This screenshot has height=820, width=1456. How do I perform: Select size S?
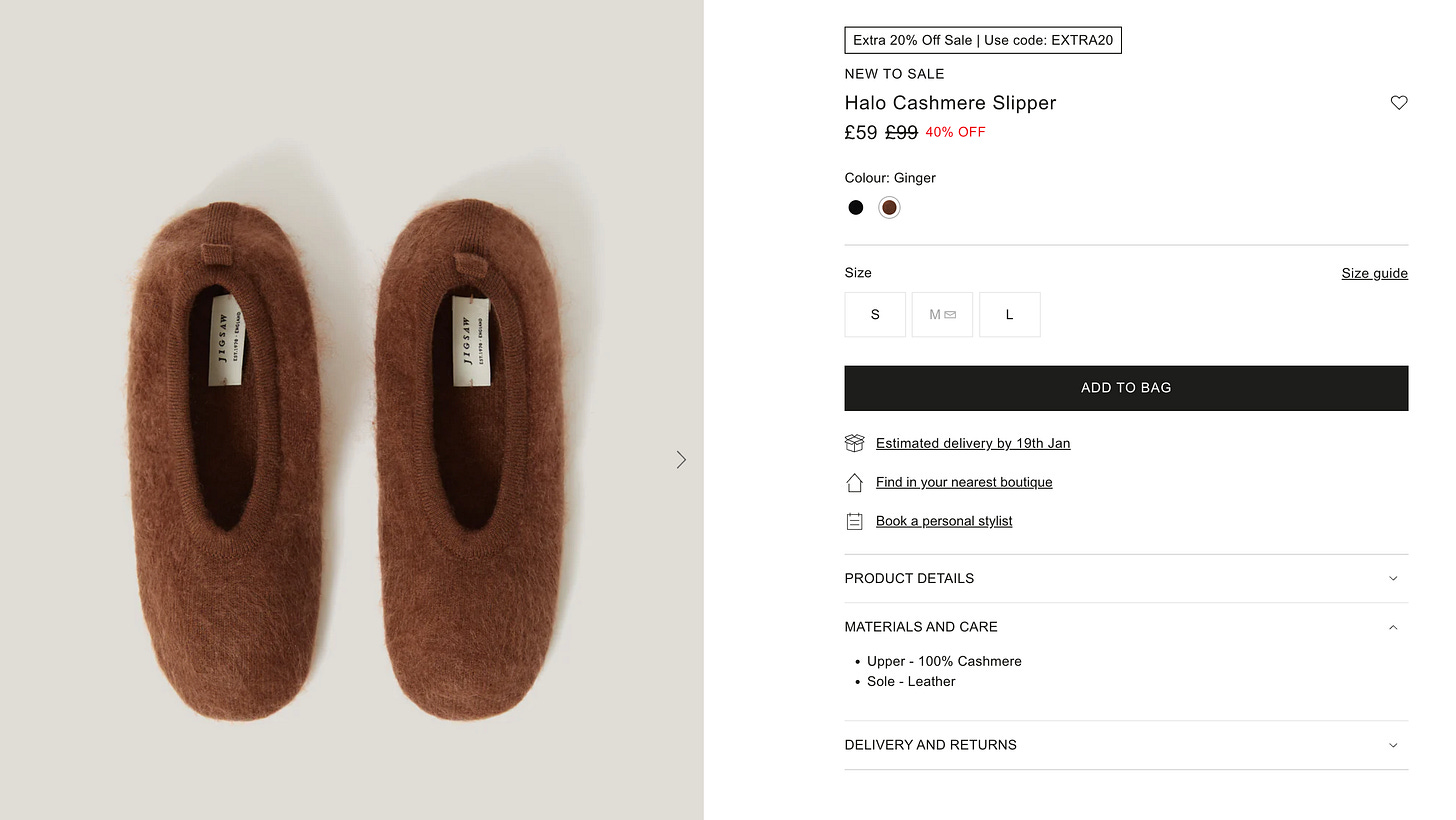875,314
